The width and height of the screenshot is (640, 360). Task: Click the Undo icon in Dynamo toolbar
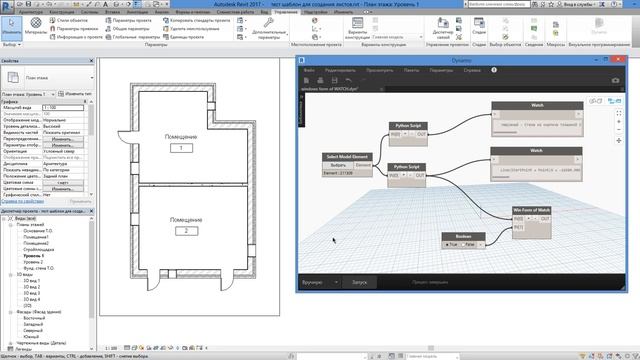click(348, 80)
